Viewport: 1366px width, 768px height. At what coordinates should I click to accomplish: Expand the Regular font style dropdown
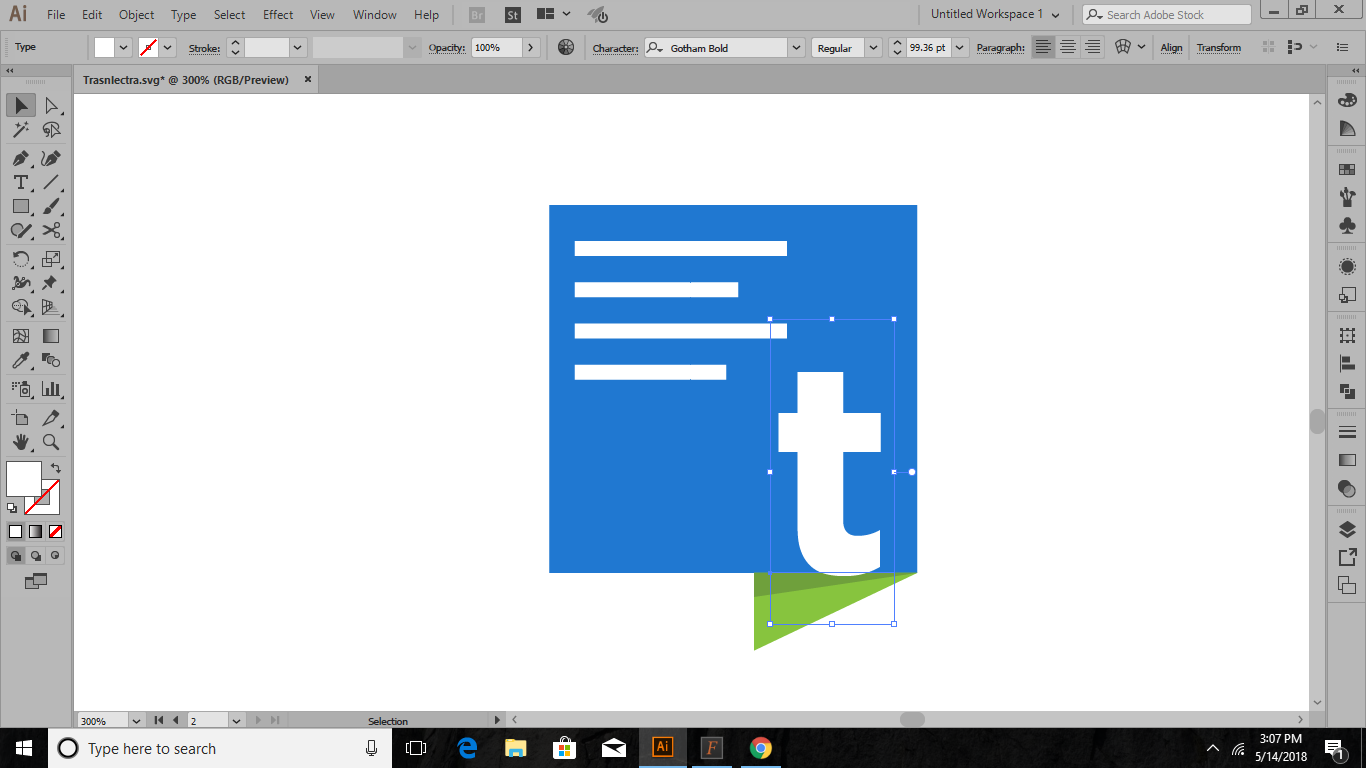click(x=874, y=47)
